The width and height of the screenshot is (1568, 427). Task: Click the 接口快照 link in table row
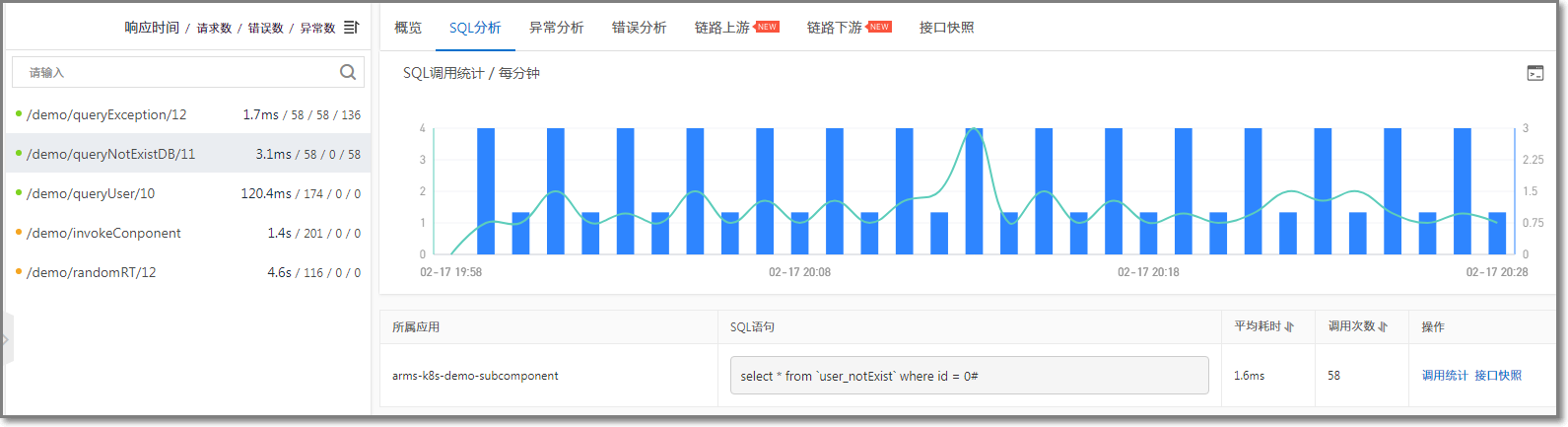coord(1498,376)
